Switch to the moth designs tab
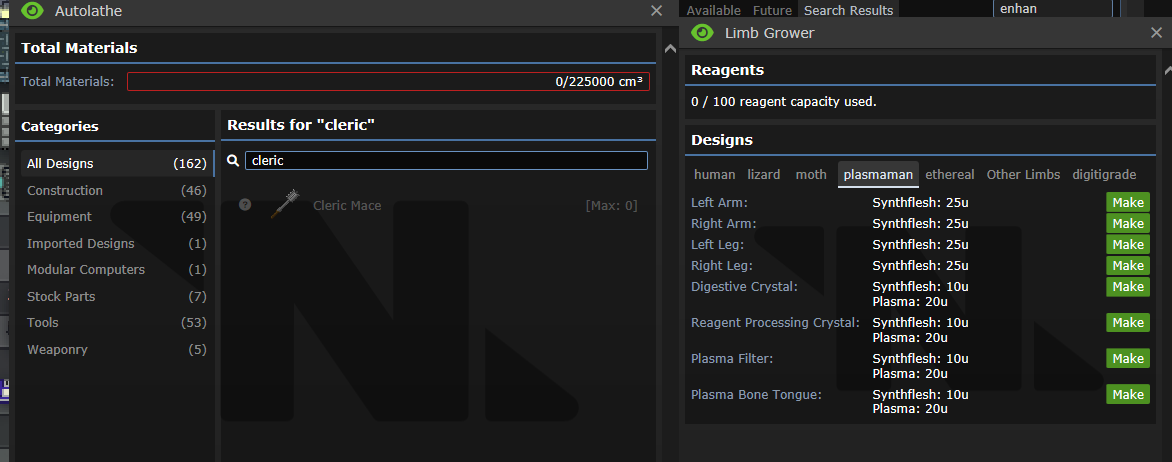The image size is (1172, 462). point(811,175)
